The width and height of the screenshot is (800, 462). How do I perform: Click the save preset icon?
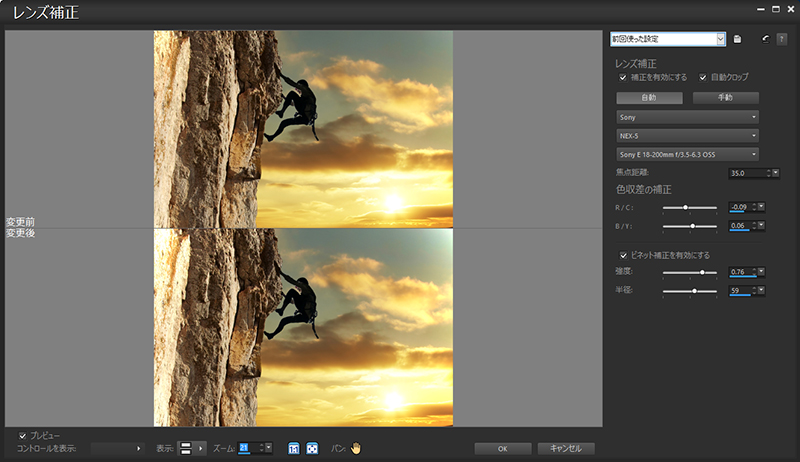click(737, 39)
